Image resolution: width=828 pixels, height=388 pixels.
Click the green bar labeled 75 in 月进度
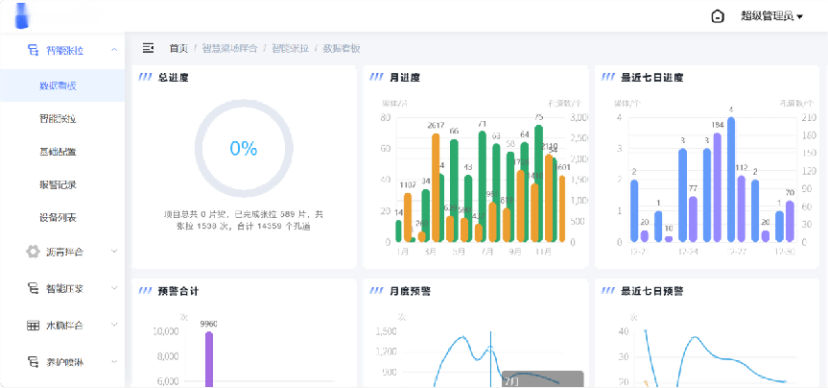[539, 183]
